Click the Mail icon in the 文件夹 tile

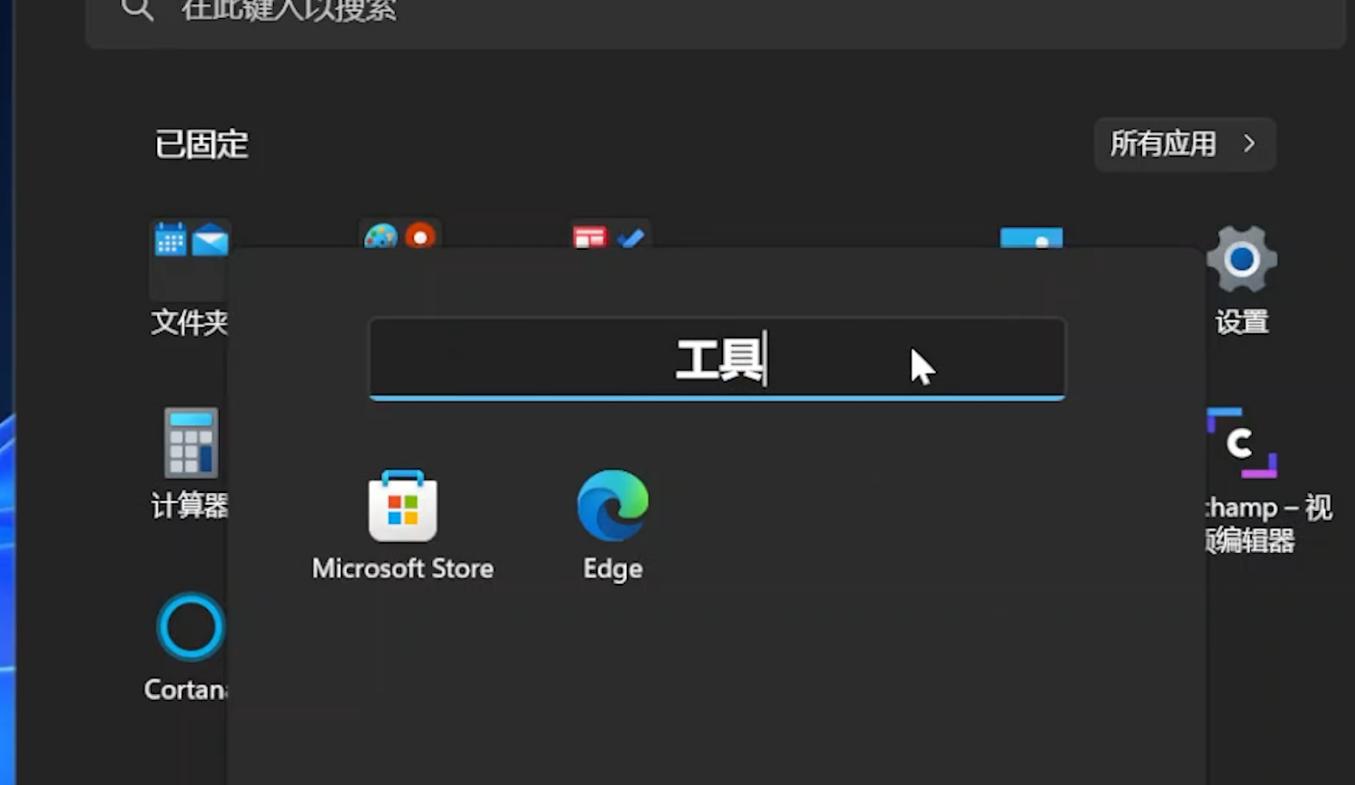tap(212, 237)
